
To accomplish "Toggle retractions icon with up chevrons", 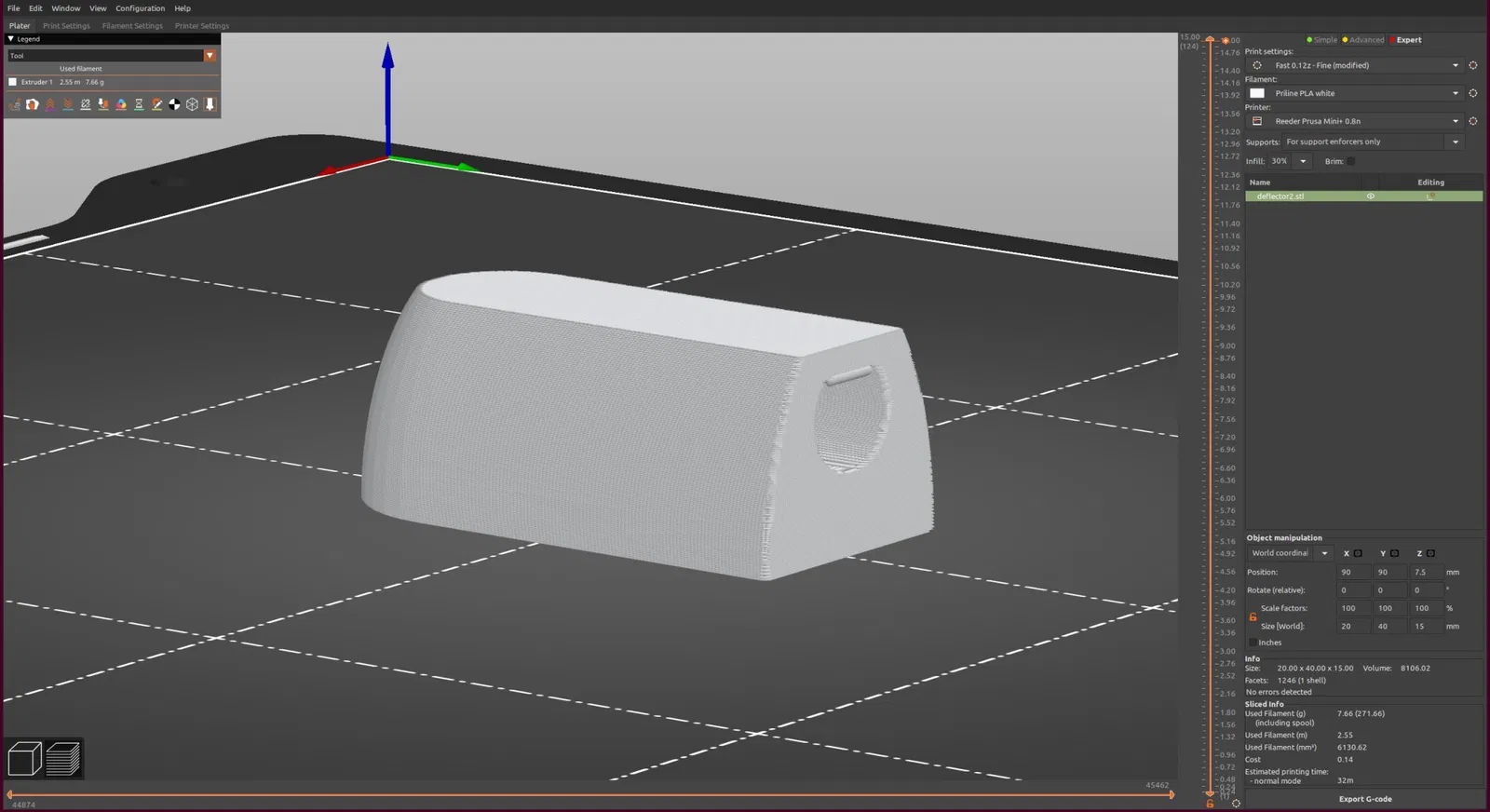I will pos(50,104).
